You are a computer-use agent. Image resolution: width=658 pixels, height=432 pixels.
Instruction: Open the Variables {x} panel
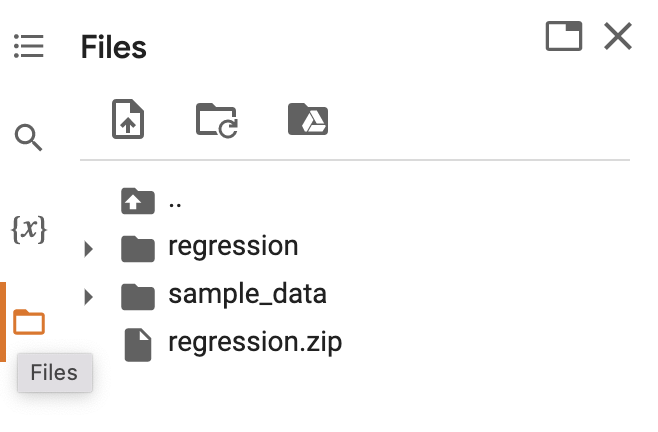(28, 229)
